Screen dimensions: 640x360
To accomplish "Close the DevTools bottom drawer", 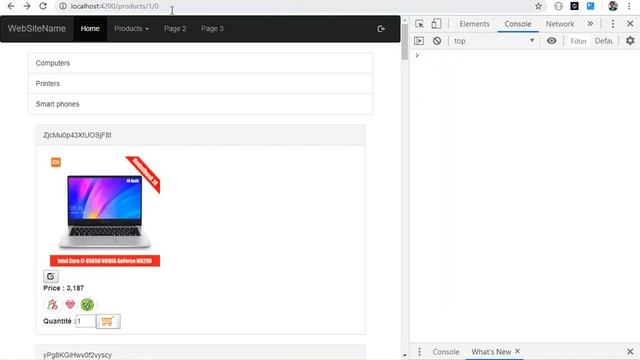I will [630, 351].
